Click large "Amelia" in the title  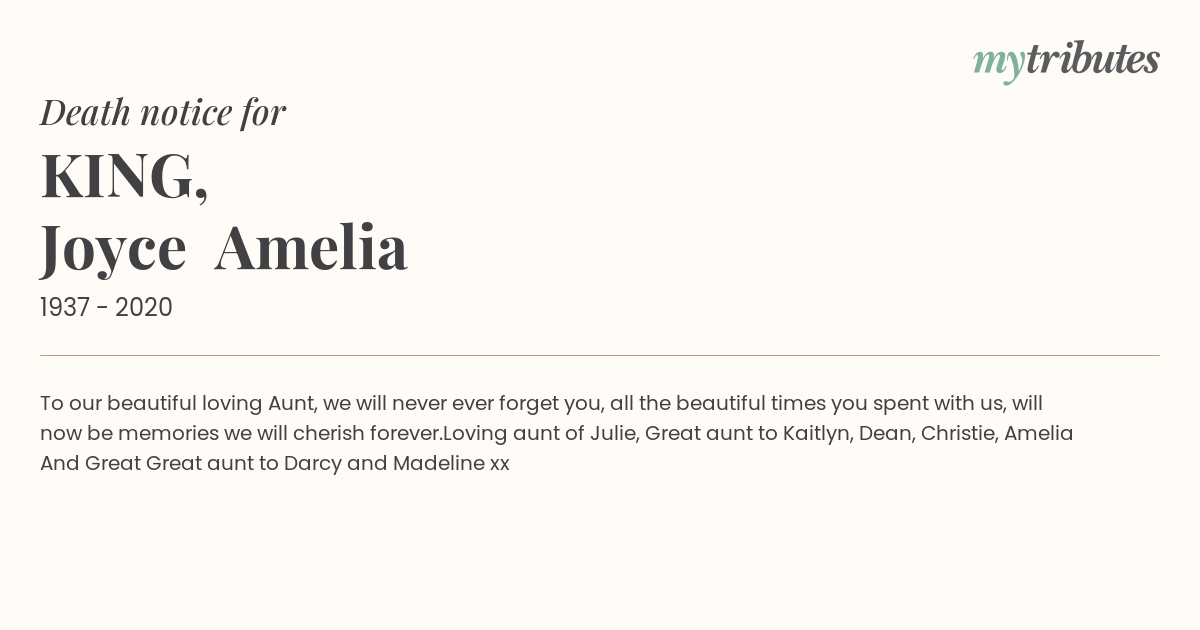tap(311, 247)
